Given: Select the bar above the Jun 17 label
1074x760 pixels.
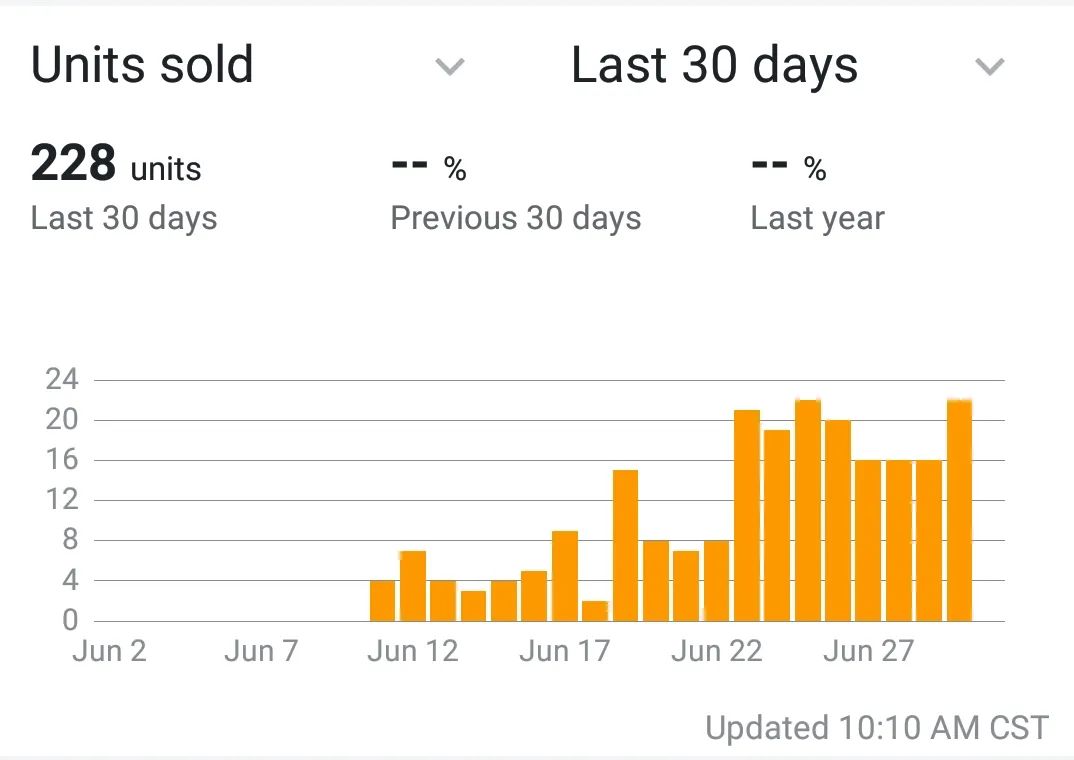Looking at the screenshot, I should pos(565,575).
